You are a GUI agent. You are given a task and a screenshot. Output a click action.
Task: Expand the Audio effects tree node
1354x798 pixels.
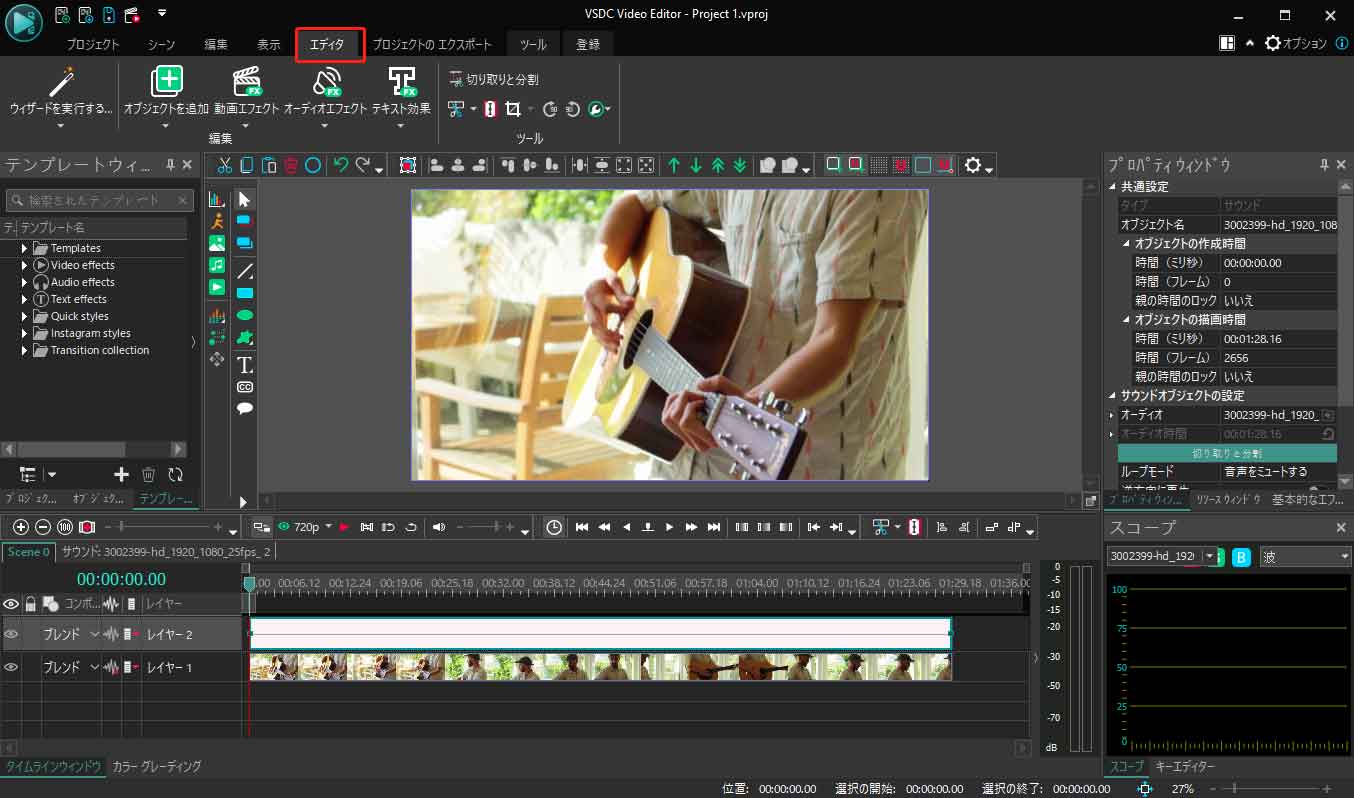(25, 282)
